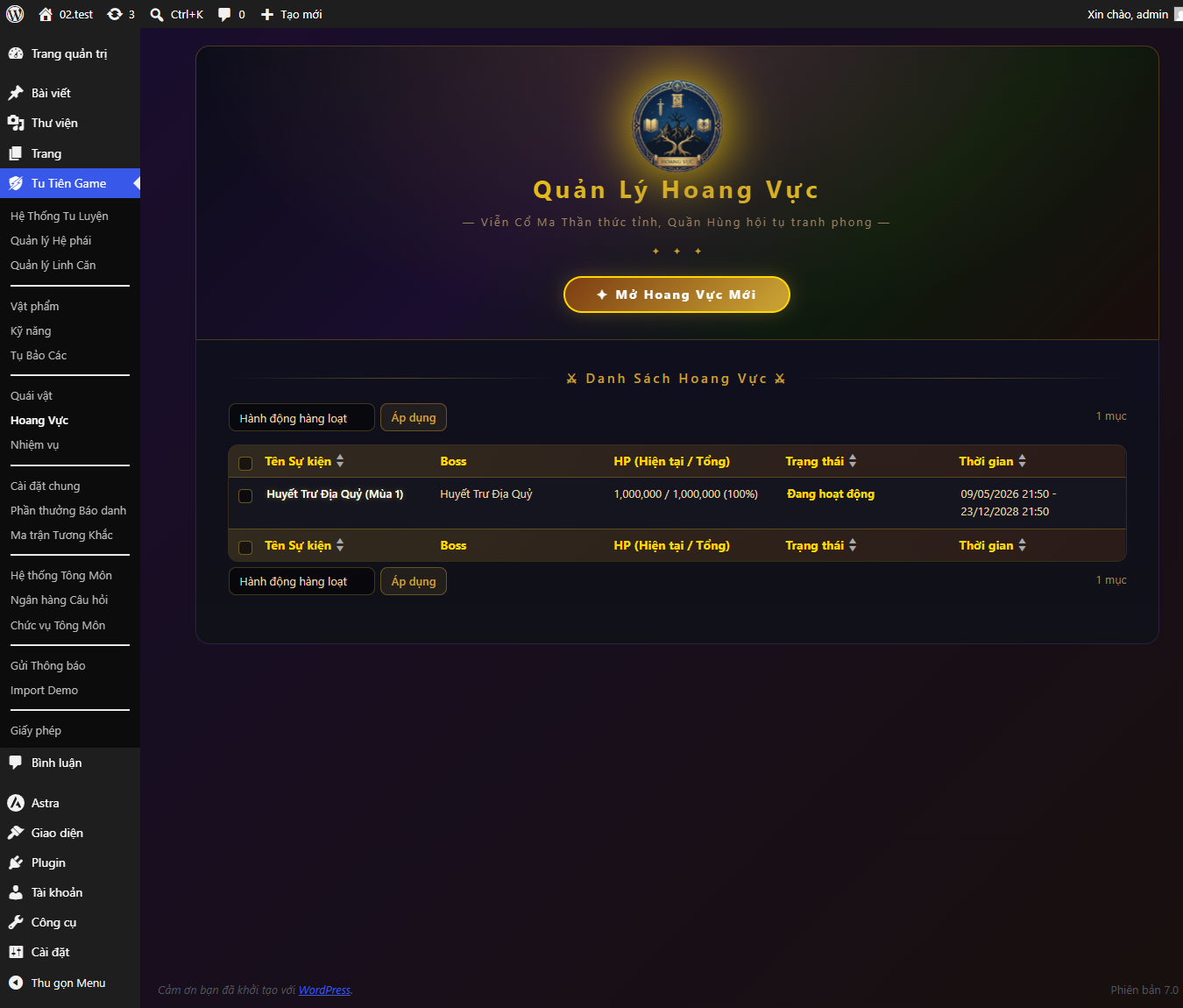
Task: Open Huyết Trư Địa Quỷ (Mùa 1) event
Action: click(335, 494)
